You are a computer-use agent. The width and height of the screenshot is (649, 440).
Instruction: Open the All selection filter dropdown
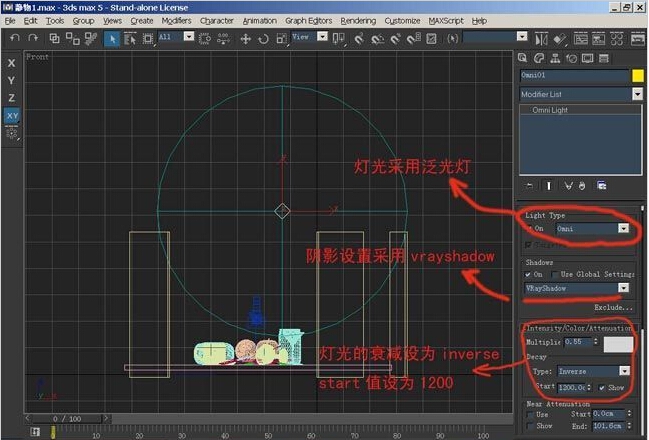click(189, 37)
